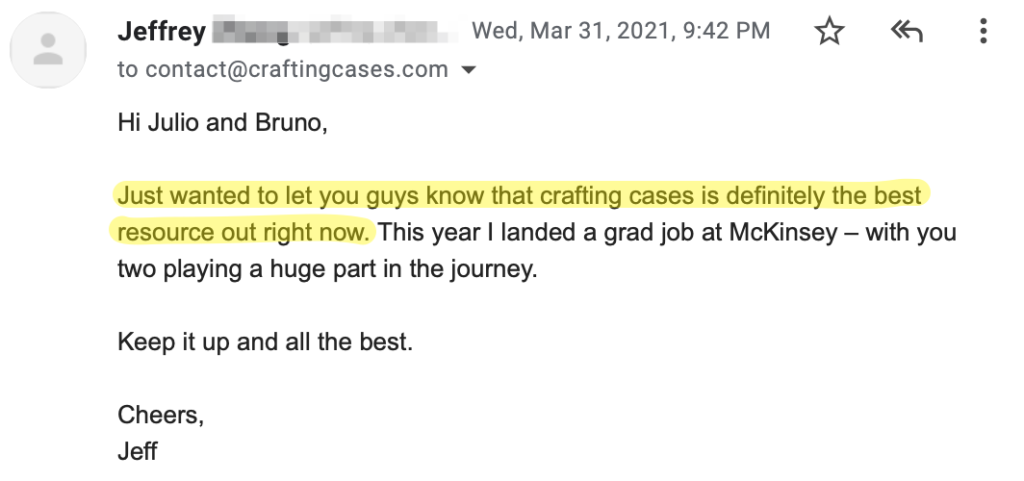The height and width of the screenshot is (481, 1024).
Task: Click the sender's gray avatar picture
Action: point(48,50)
